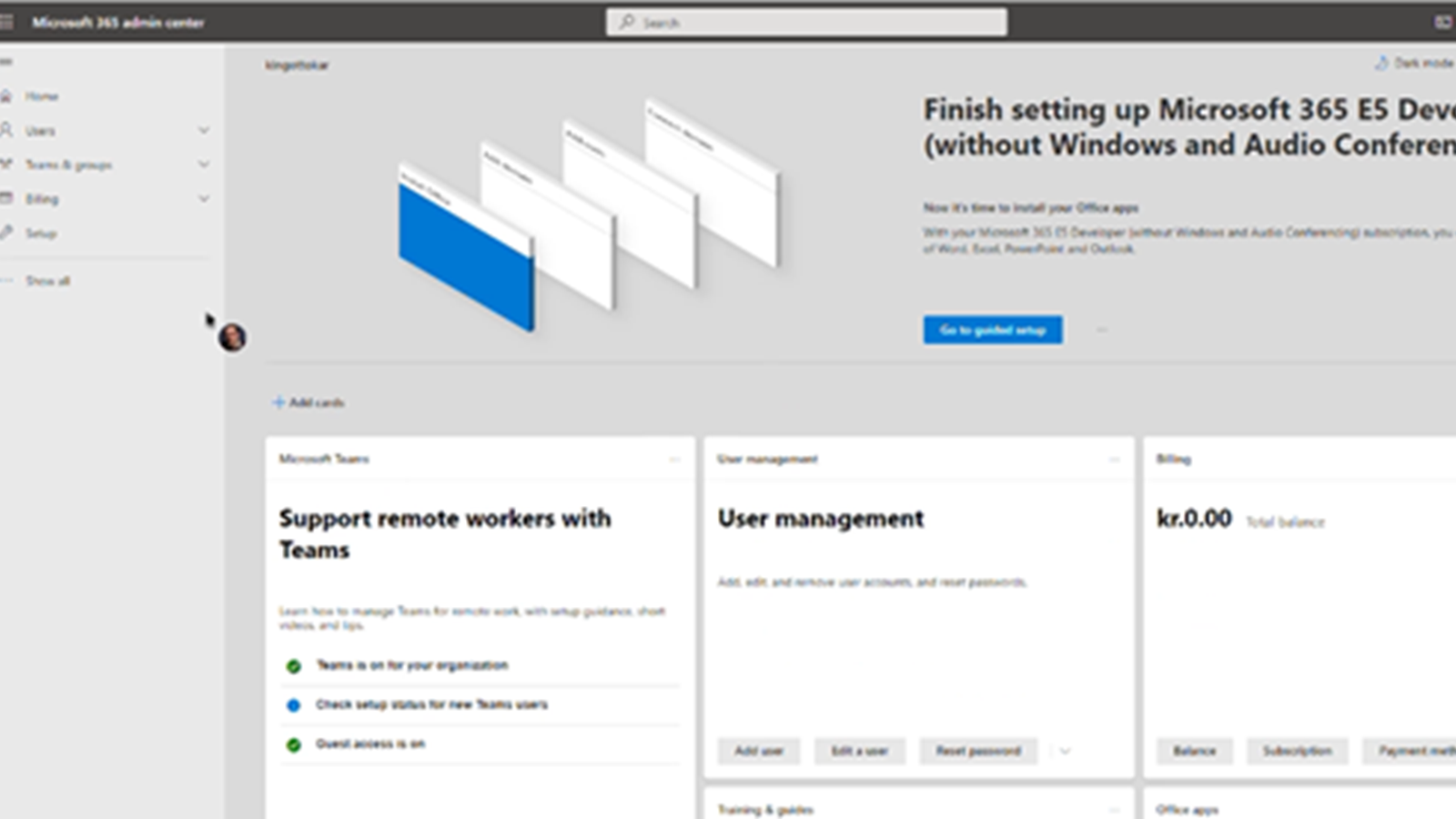The height and width of the screenshot is (819, 1456).
Task: Click Go to guided setup button
Action: pyautogui.click(x=993, y=329)
